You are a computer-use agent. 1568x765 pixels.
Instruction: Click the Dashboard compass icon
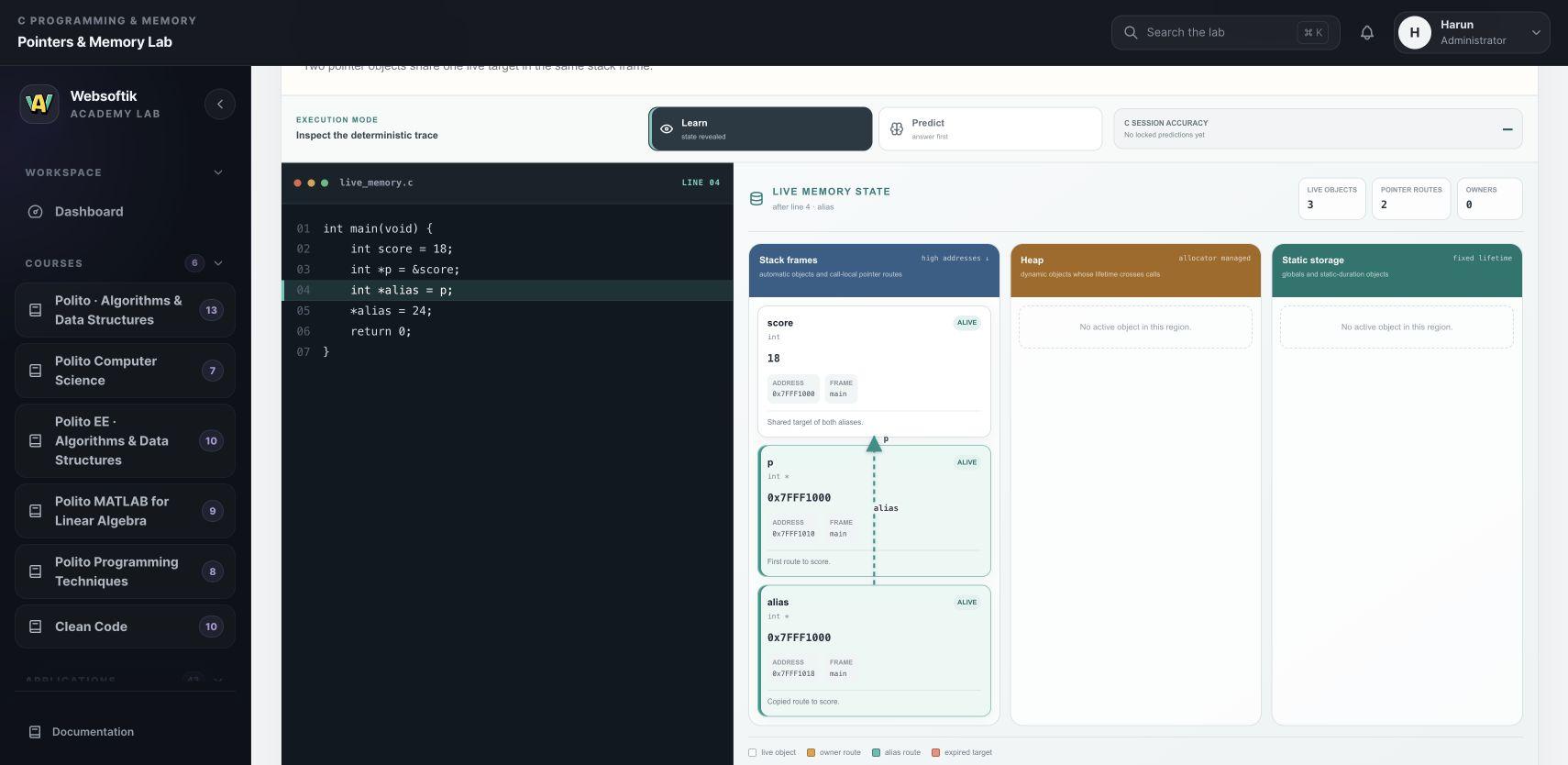[36, 212]
